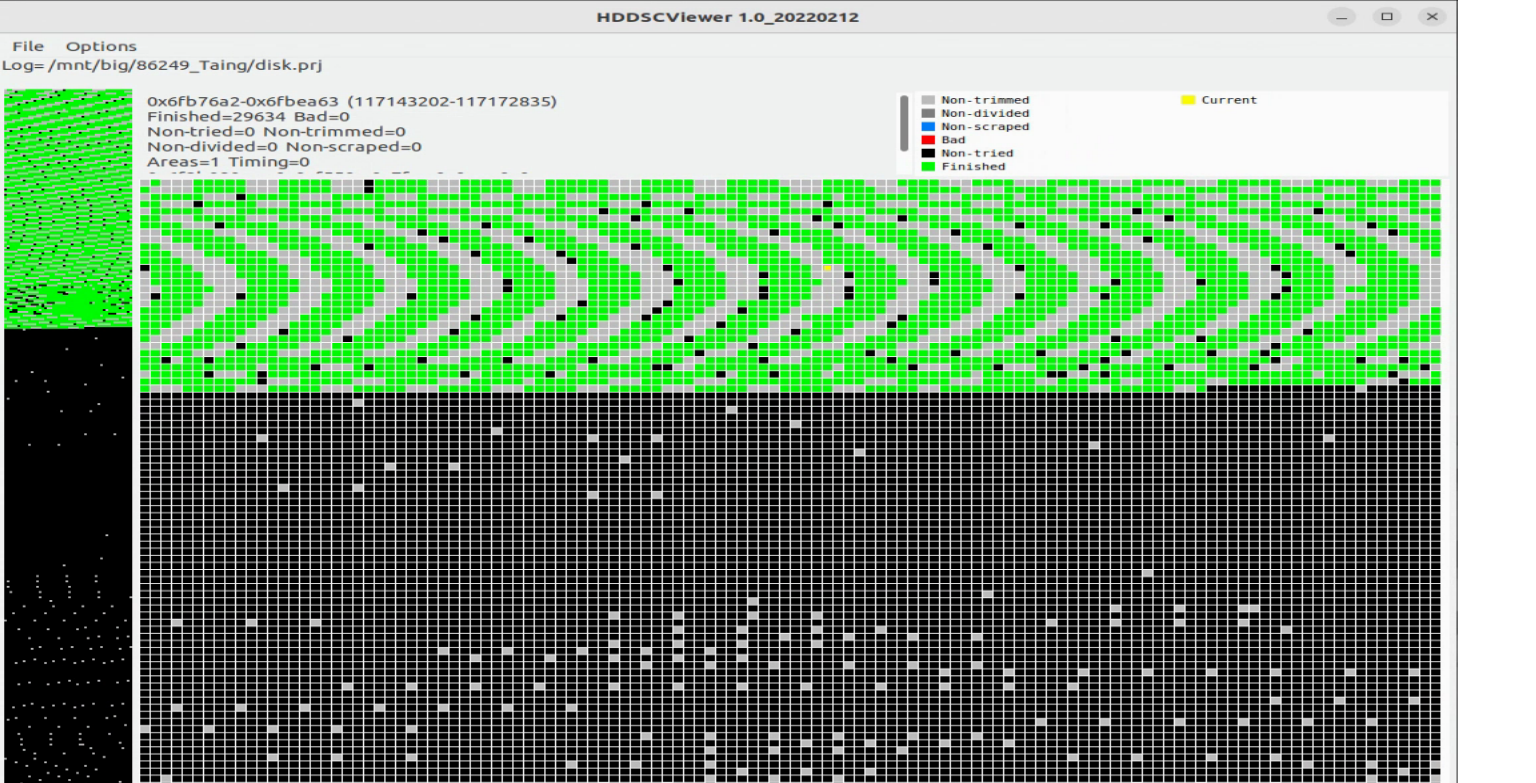Close the HDDSCViewer window

(1432, 17)
